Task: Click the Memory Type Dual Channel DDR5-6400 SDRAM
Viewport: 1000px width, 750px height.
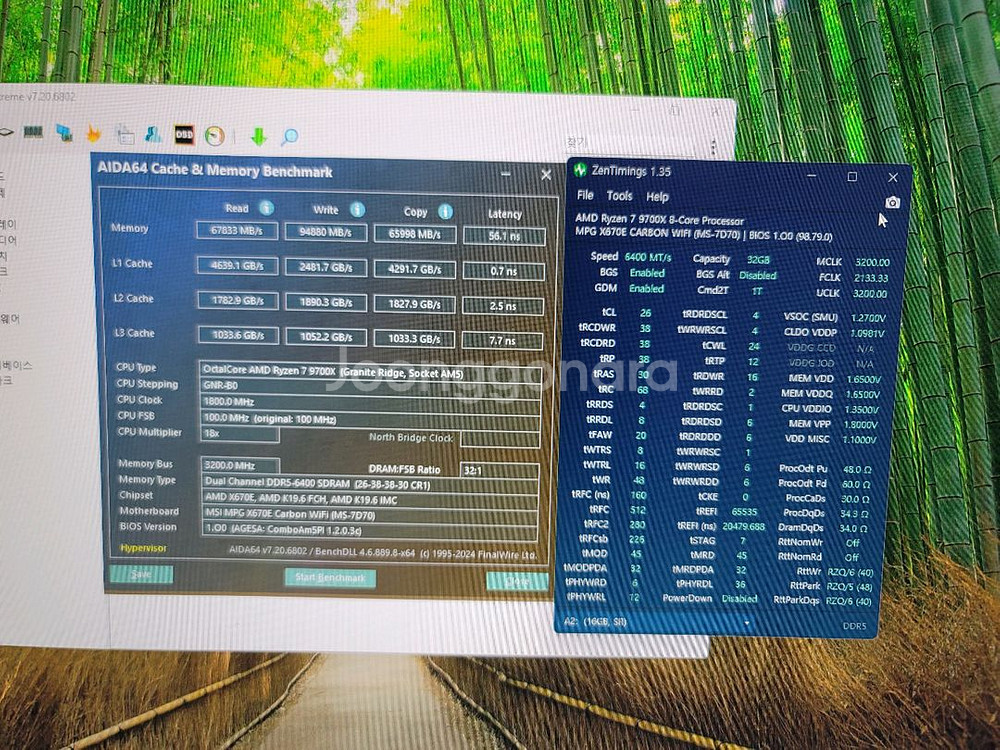Action: tap(370, 483)
